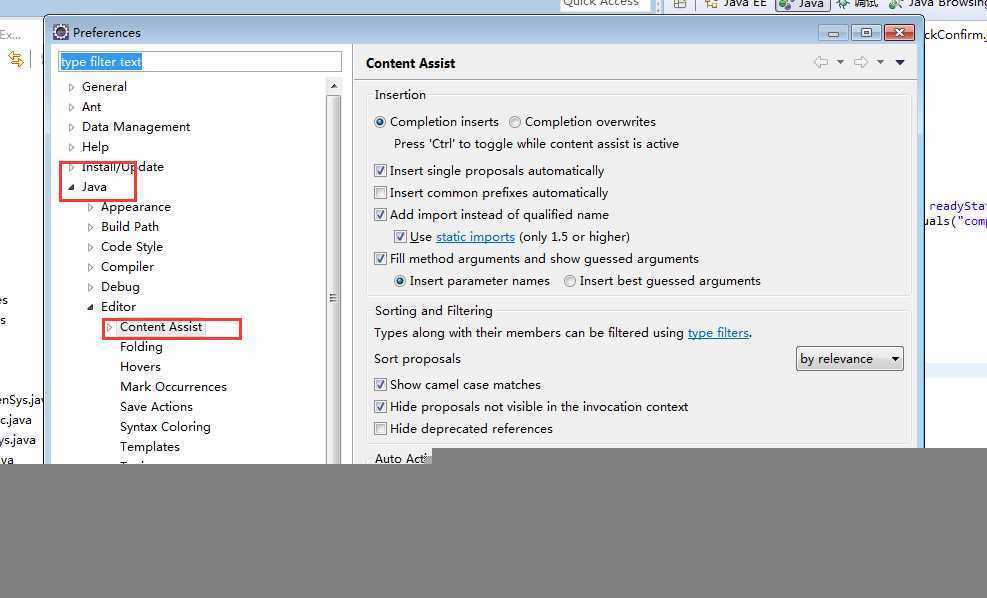Select Completion inserts radio button
The image size is (987, 598).
point(380,122)
